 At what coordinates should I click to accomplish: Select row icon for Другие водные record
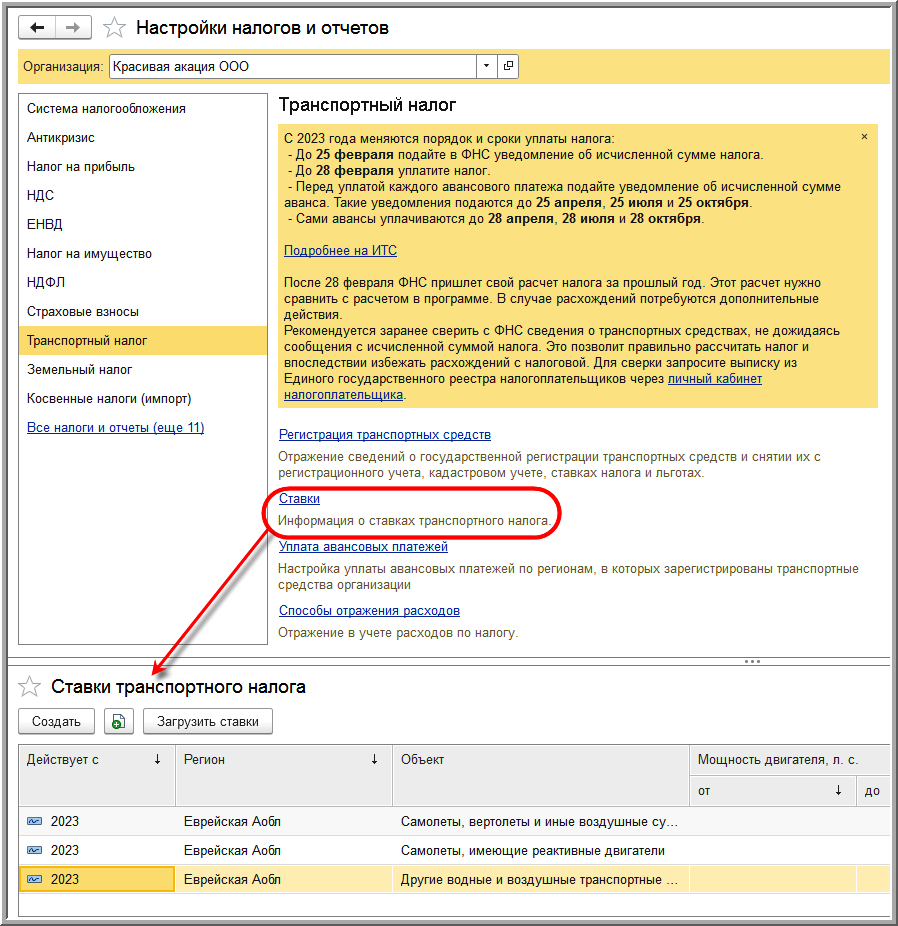point(35,879)
